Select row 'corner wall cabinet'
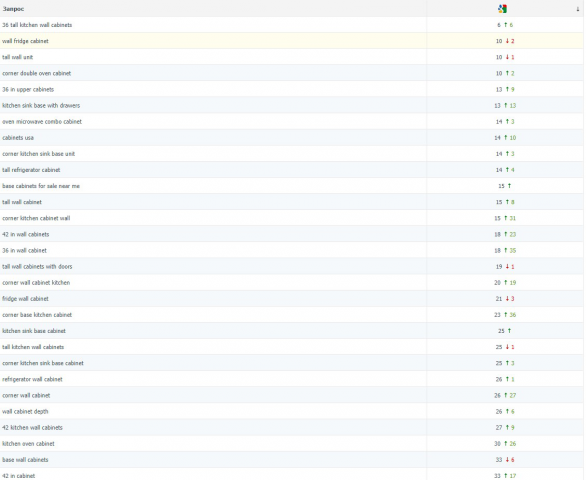Screen dimensions: 586x480 coord(292,395)
